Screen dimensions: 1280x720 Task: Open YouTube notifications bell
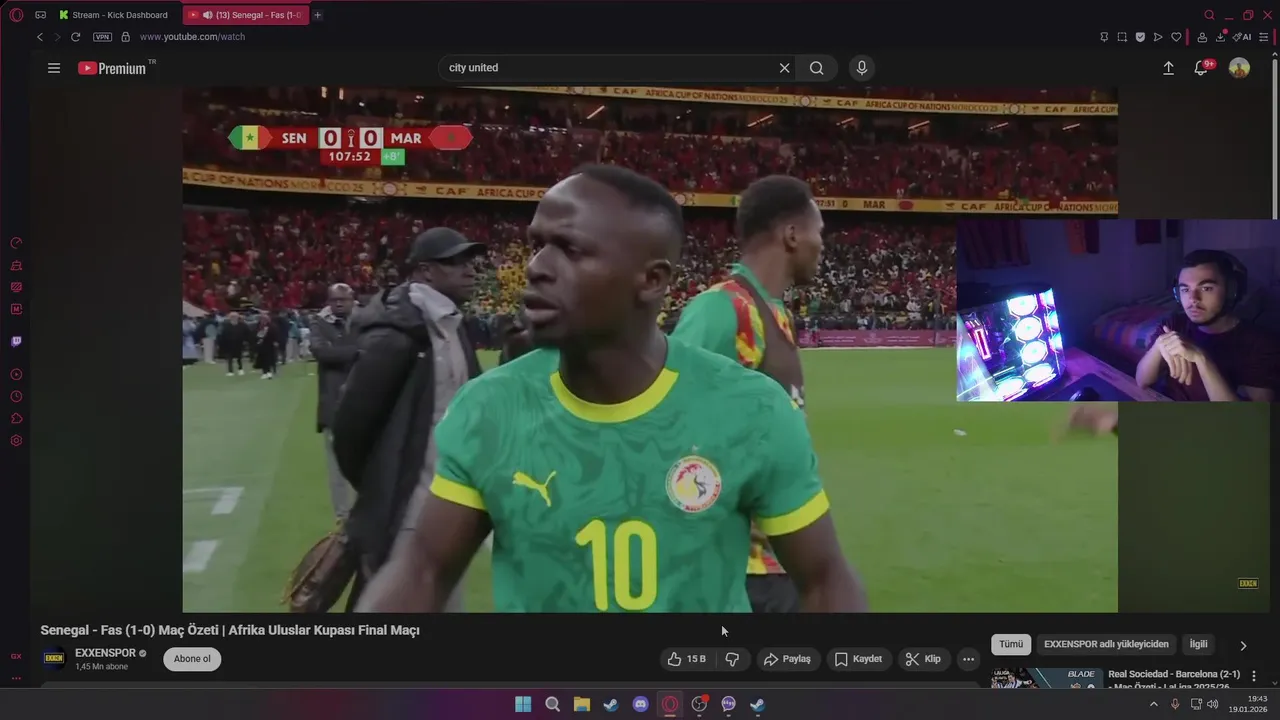pyautogui.click(x=1202, y=68)
